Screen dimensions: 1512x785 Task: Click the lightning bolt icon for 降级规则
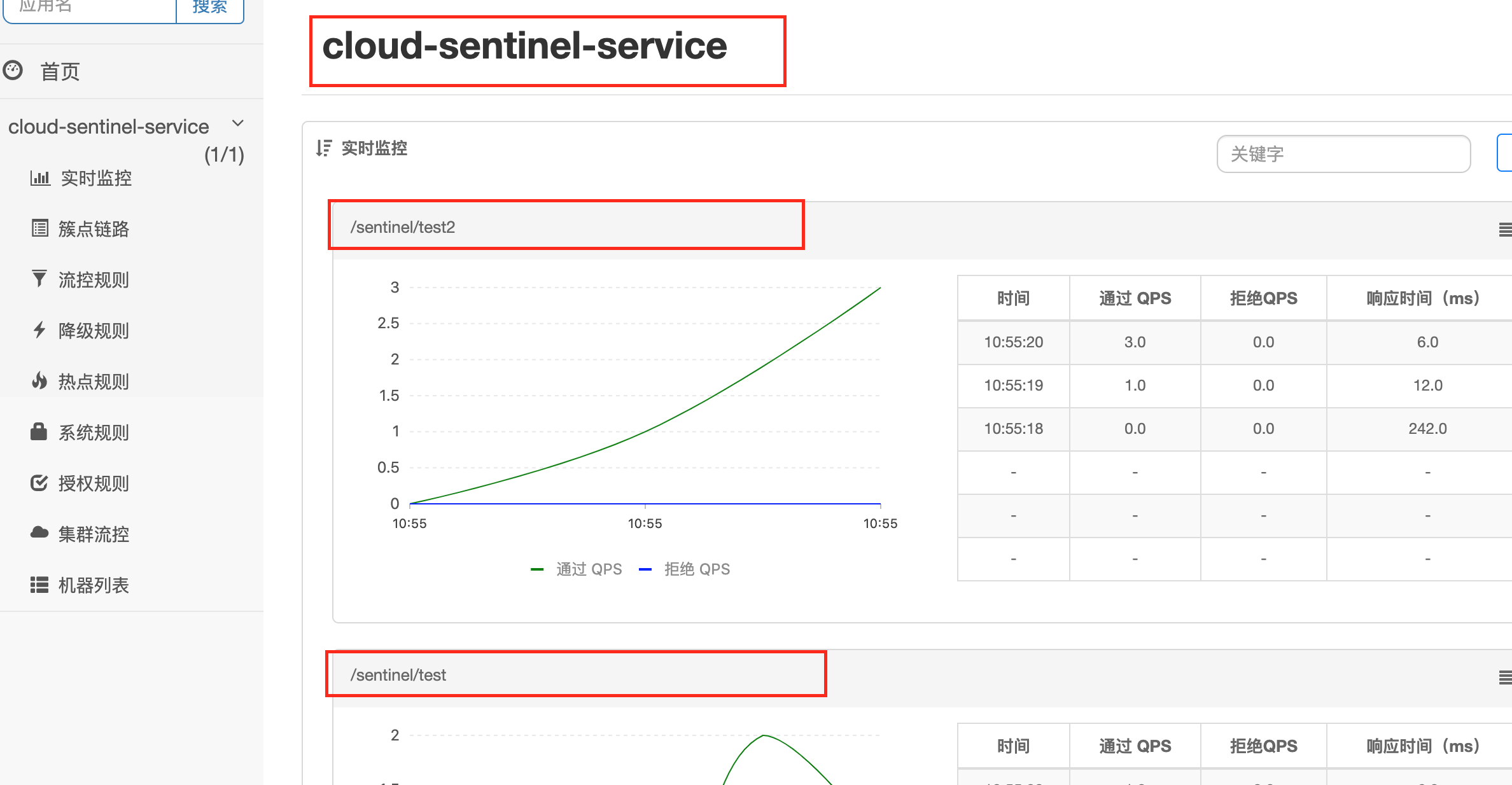pos(39,330)
